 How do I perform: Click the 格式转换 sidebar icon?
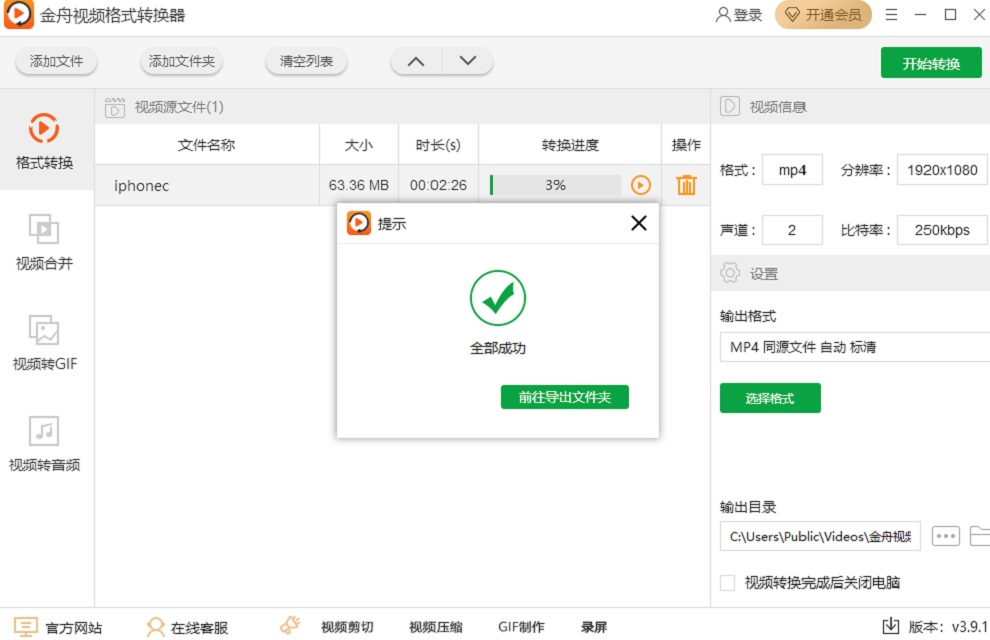pos(43,140)
